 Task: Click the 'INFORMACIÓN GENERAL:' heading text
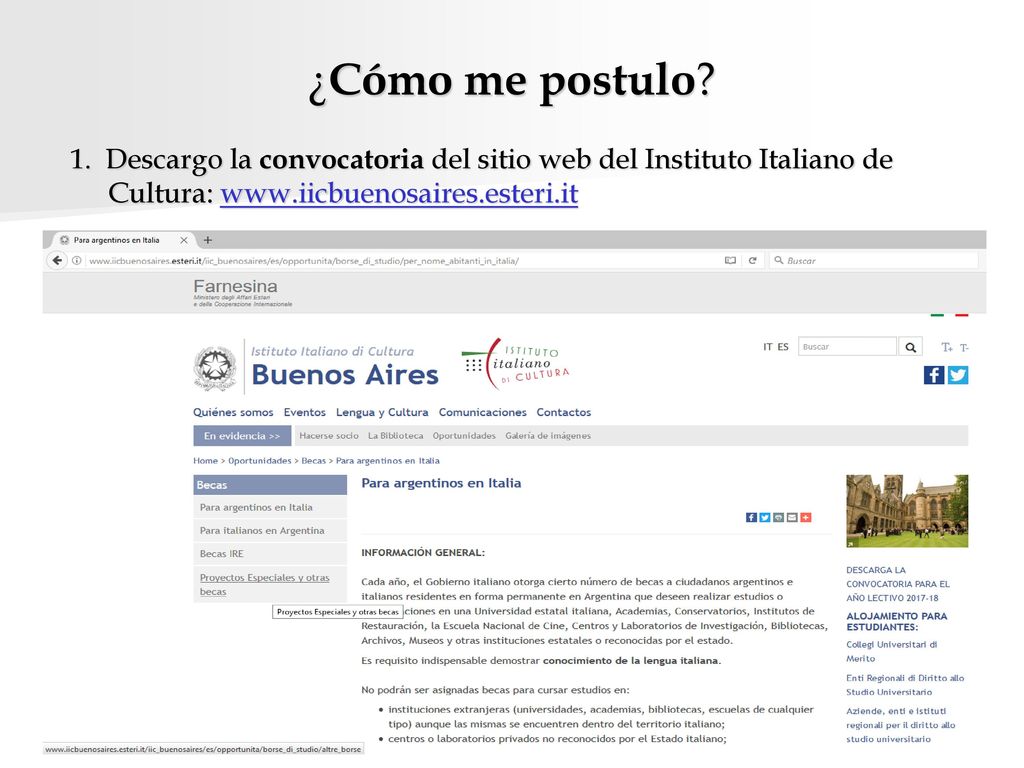423,552
